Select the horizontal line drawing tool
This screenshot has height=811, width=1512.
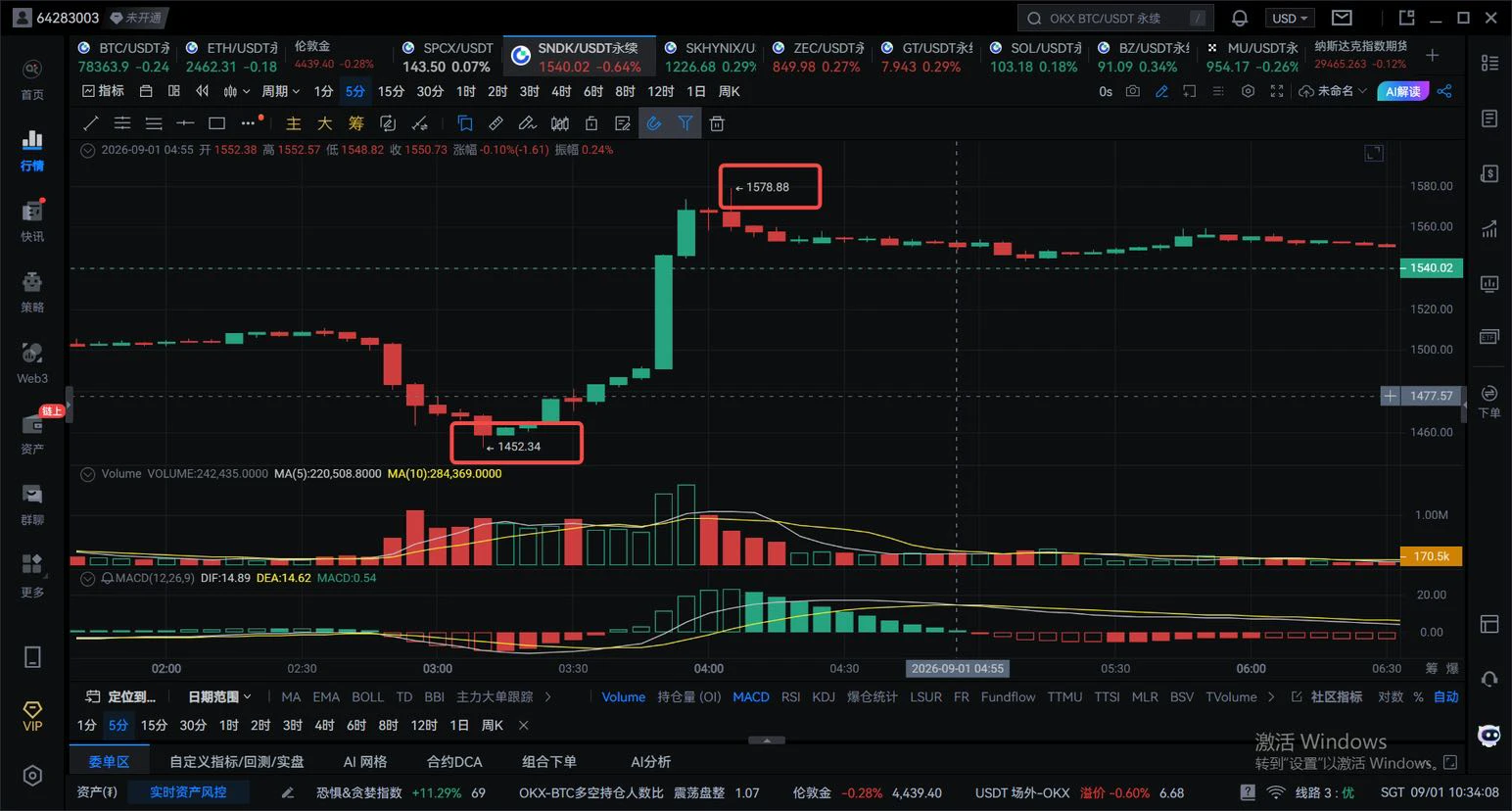(185, 123)
